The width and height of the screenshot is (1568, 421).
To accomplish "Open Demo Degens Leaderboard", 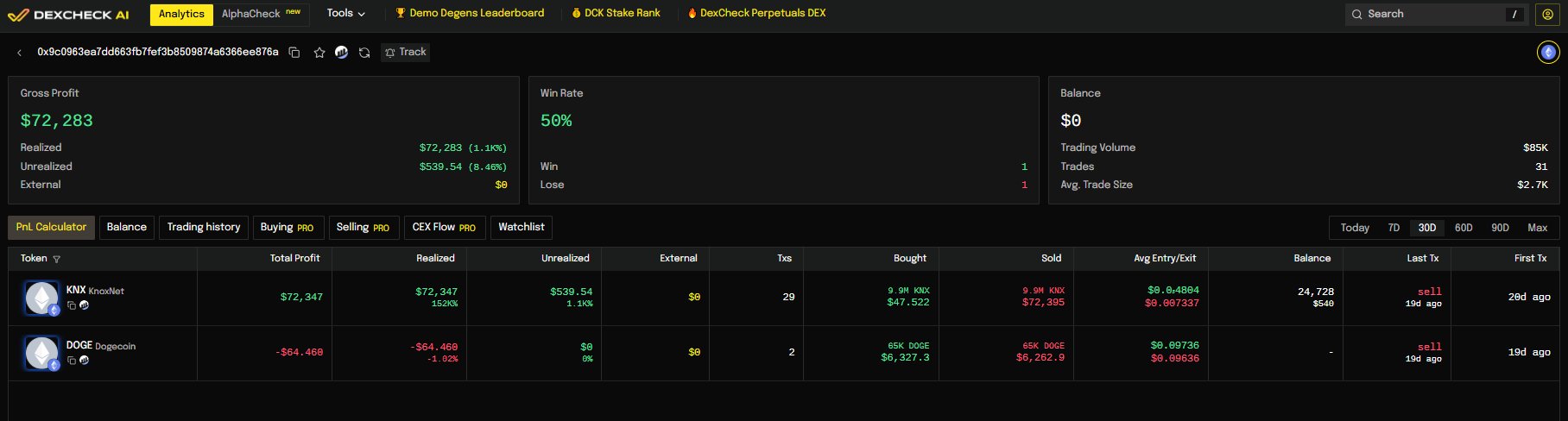I will (x=470, y=14).
